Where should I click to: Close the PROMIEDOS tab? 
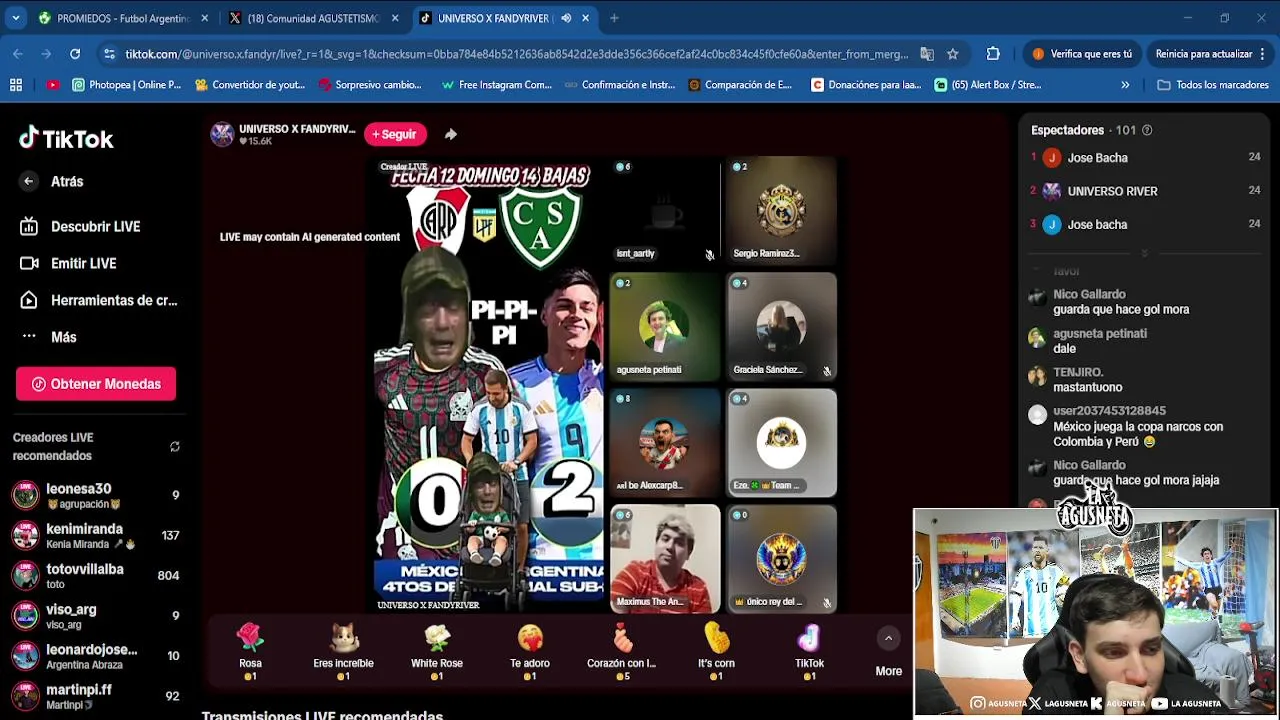[205, 18]
